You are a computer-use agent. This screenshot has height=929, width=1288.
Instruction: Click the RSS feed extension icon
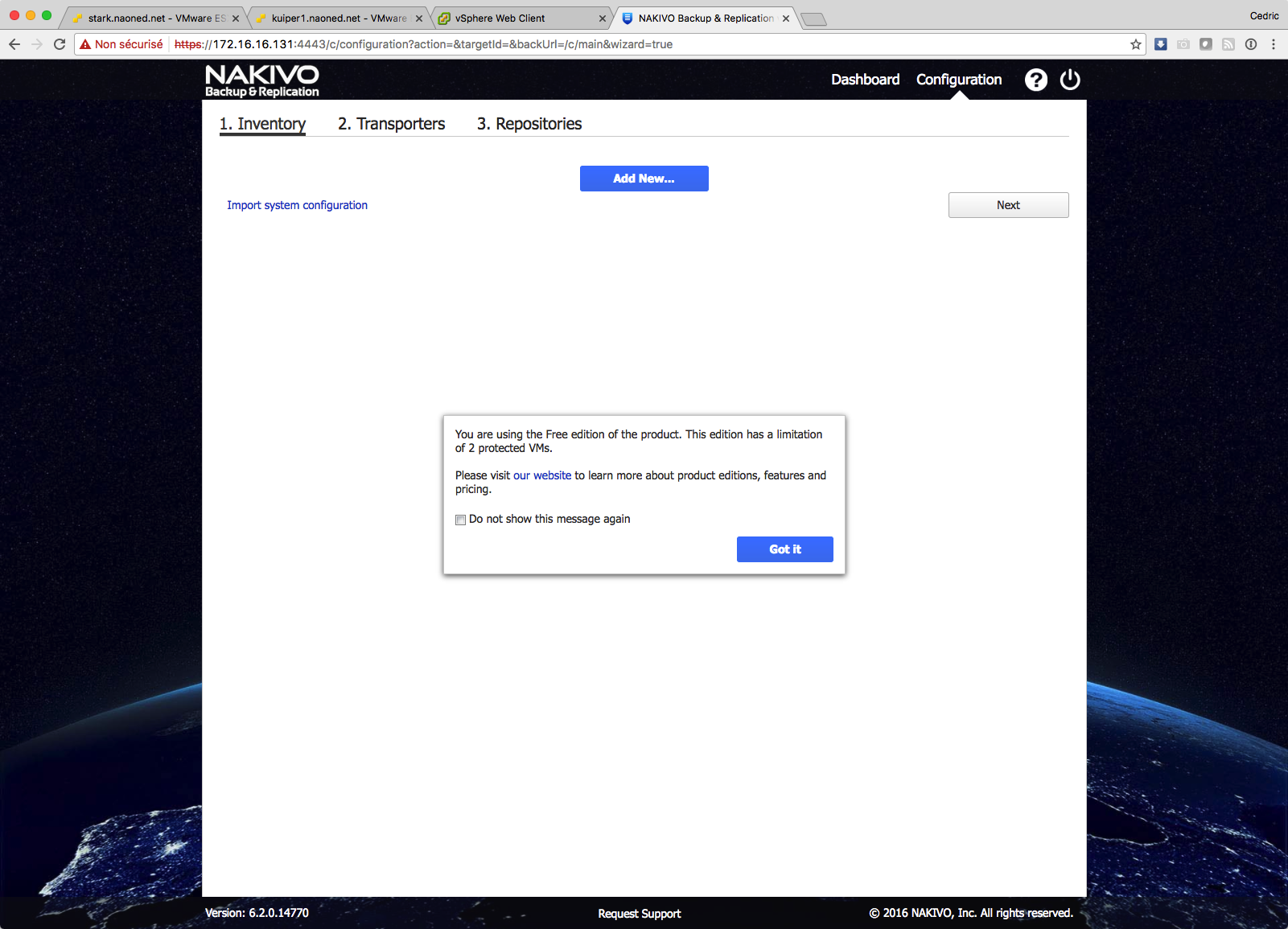pyautogui.click(x=1228, y=44)
